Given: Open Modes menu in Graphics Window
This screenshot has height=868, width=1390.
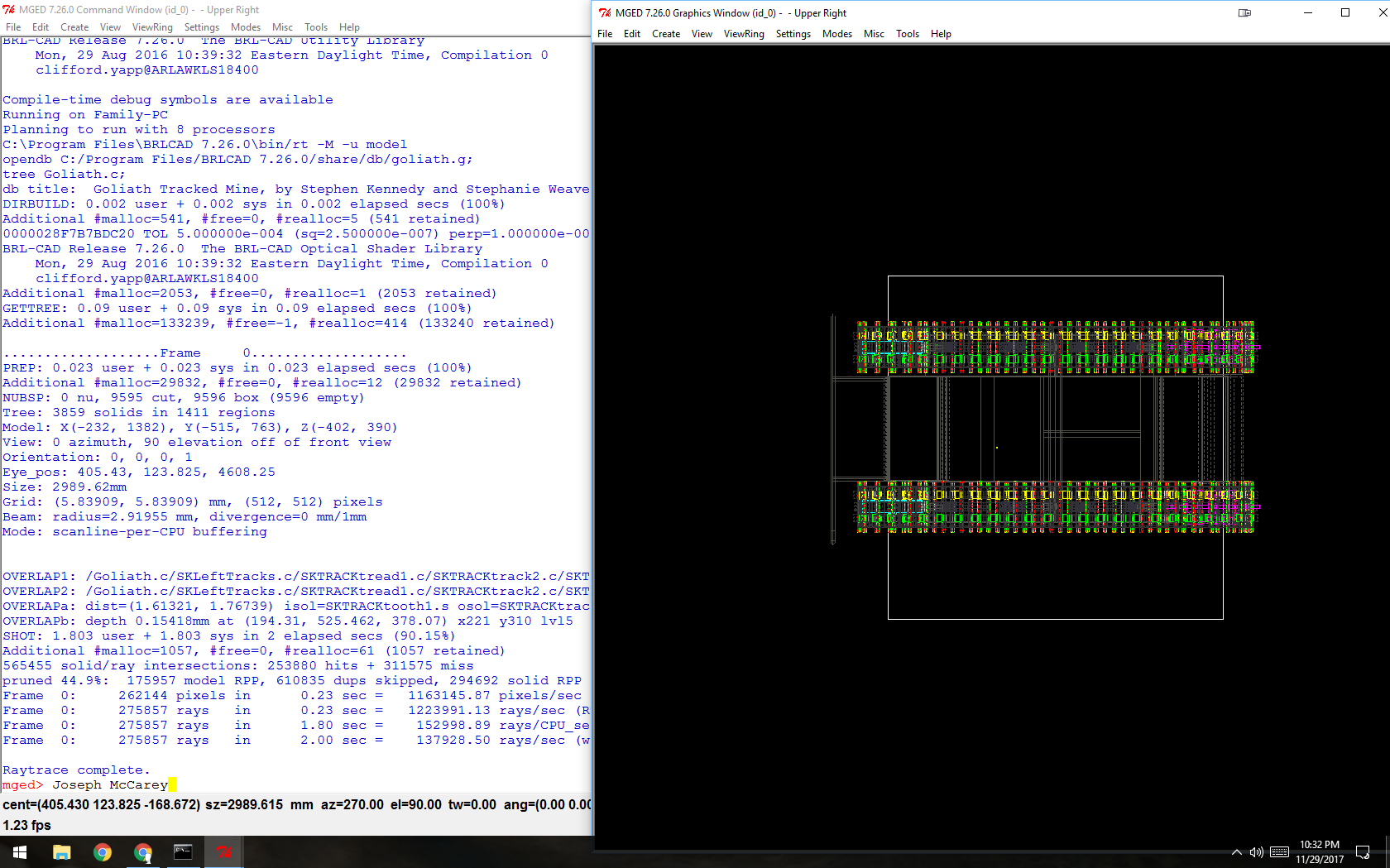Looking at the screenshot, I should pyautogui.click(x=837, y=34).
